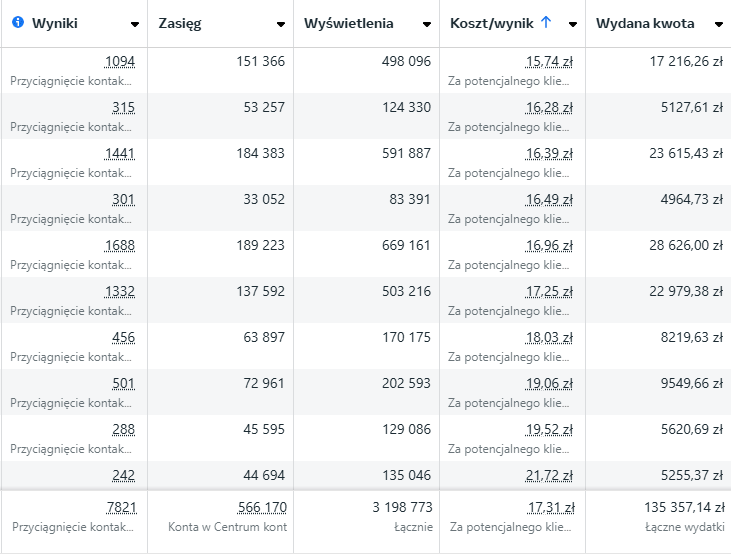The image size is (731, 555).
Task: Open the 1094 results link
Action: point(119,62)
